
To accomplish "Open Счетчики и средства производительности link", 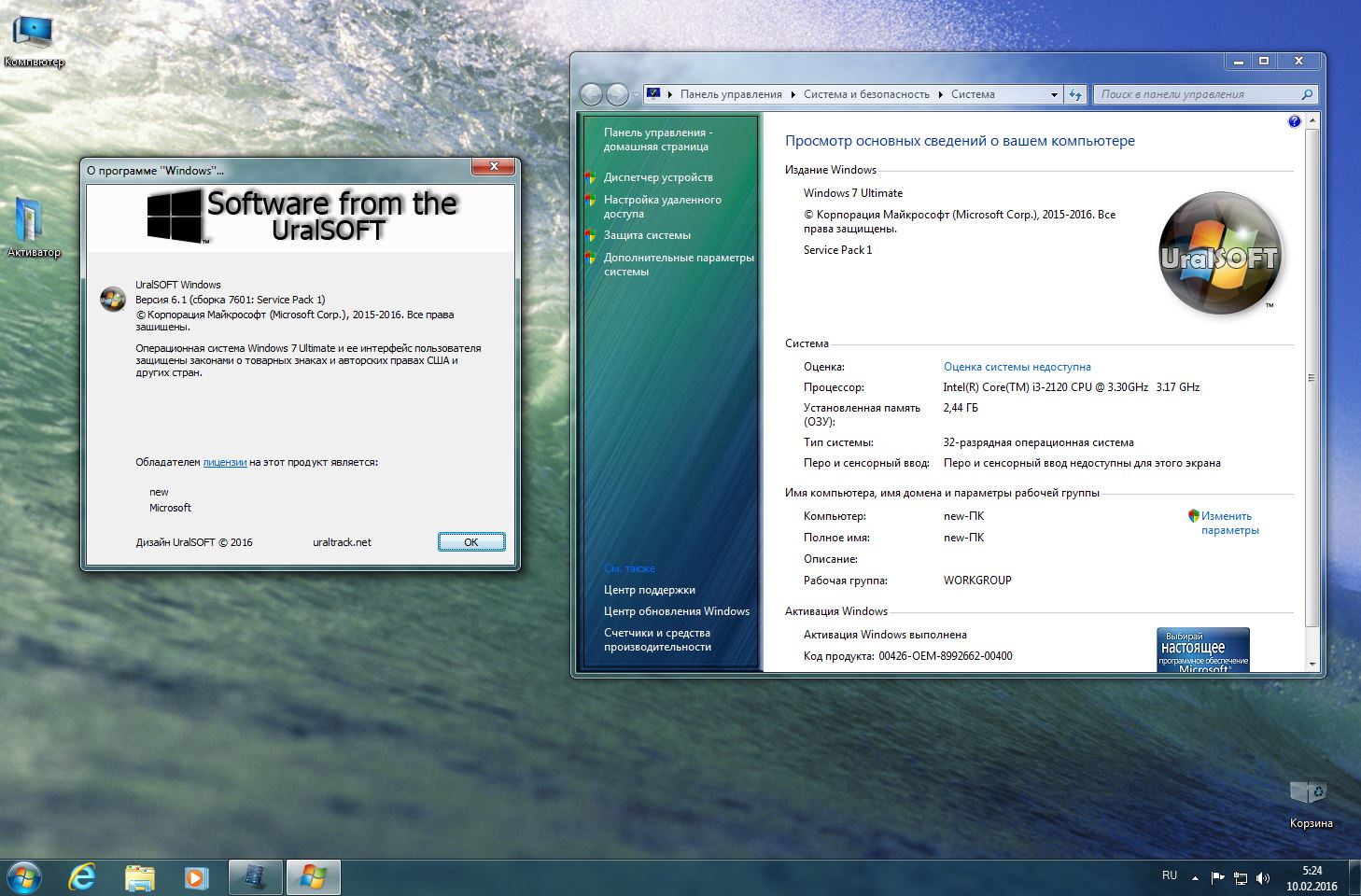I will point(657,639).
